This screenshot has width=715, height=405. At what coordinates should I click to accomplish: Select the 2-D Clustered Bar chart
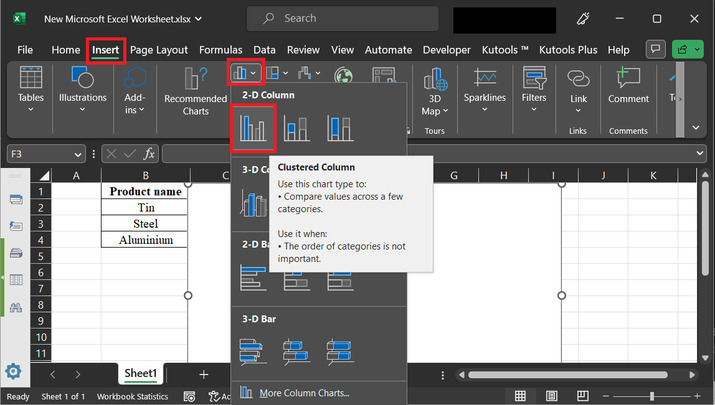252,277
